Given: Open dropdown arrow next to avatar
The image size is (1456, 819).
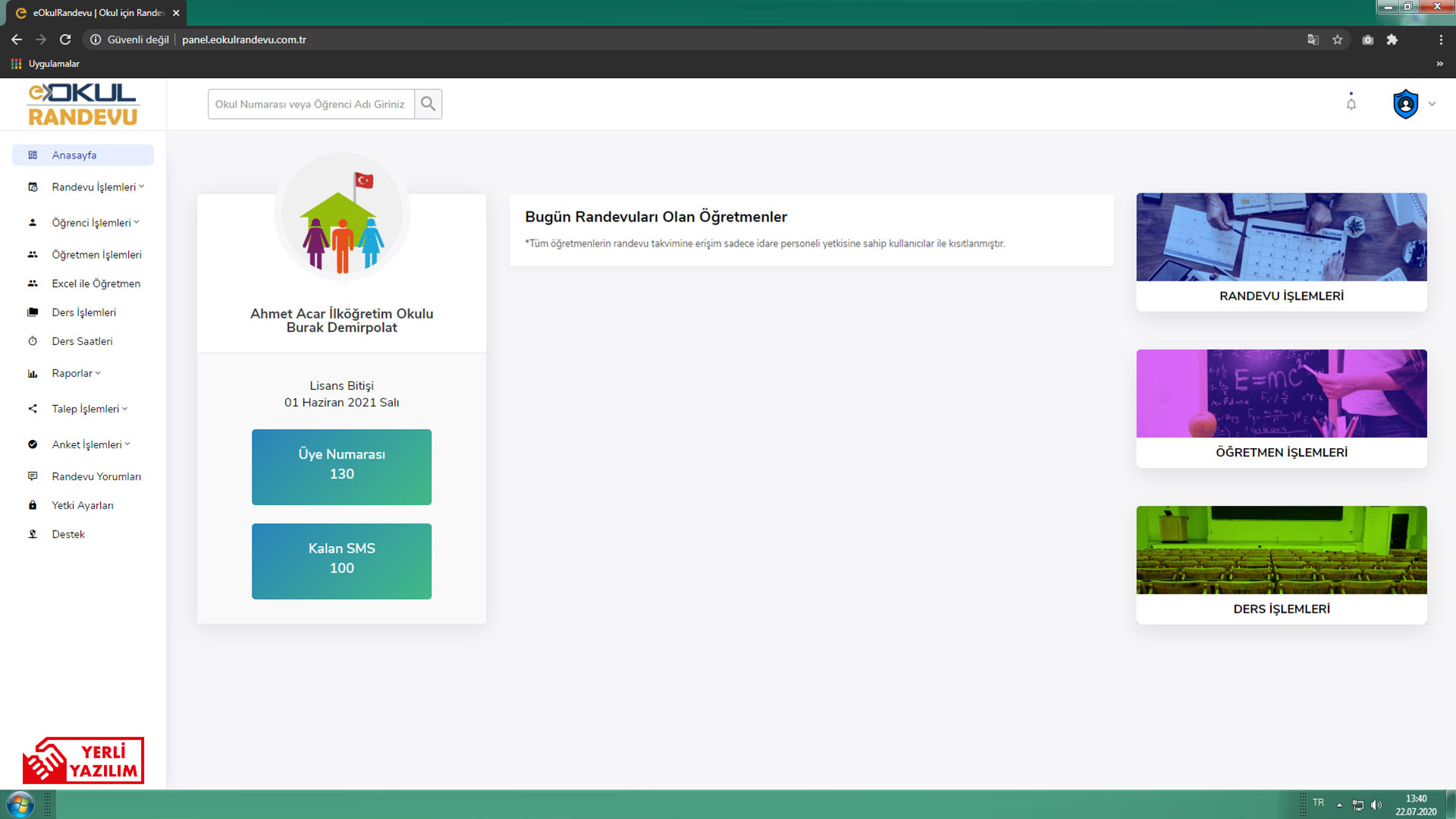Looking at the screenshot, I should (x=1432, y=104).
